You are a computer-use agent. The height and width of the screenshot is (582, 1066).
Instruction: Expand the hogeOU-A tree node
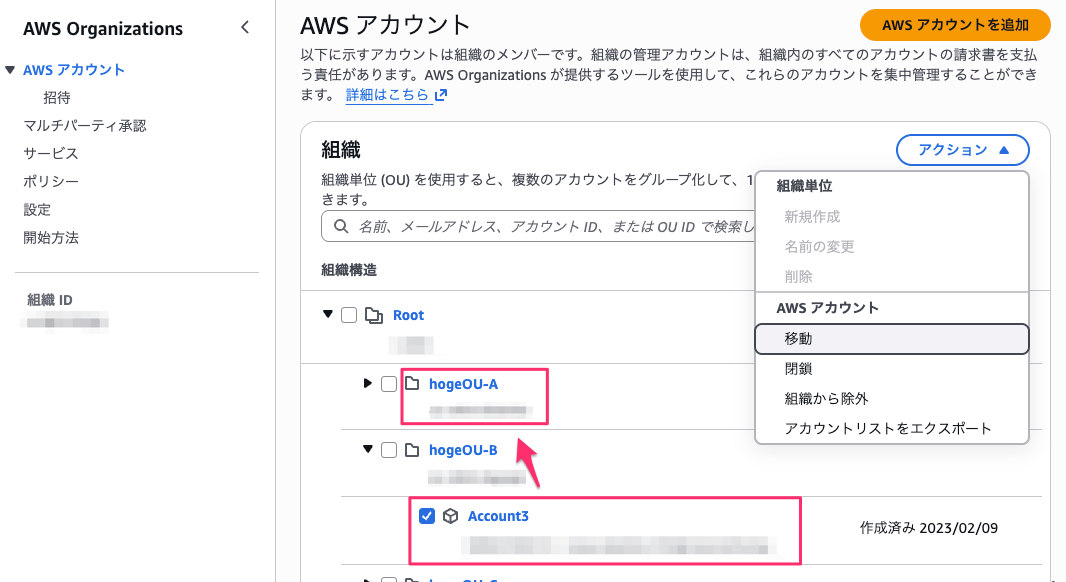pos(368,384)
